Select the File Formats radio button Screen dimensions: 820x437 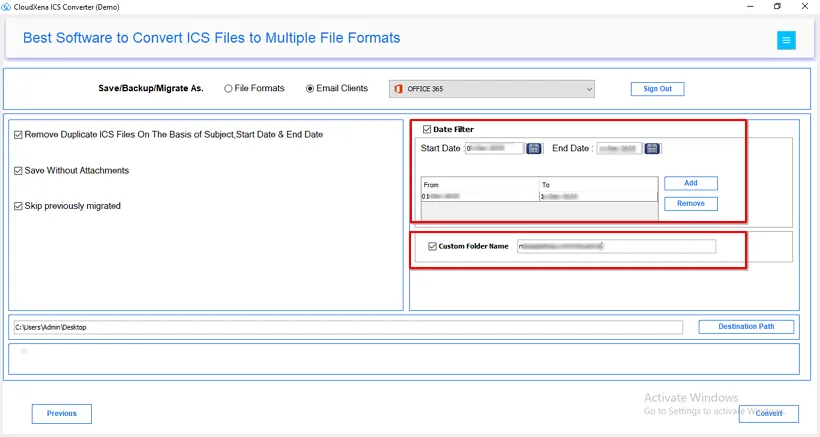coord(228,89)
